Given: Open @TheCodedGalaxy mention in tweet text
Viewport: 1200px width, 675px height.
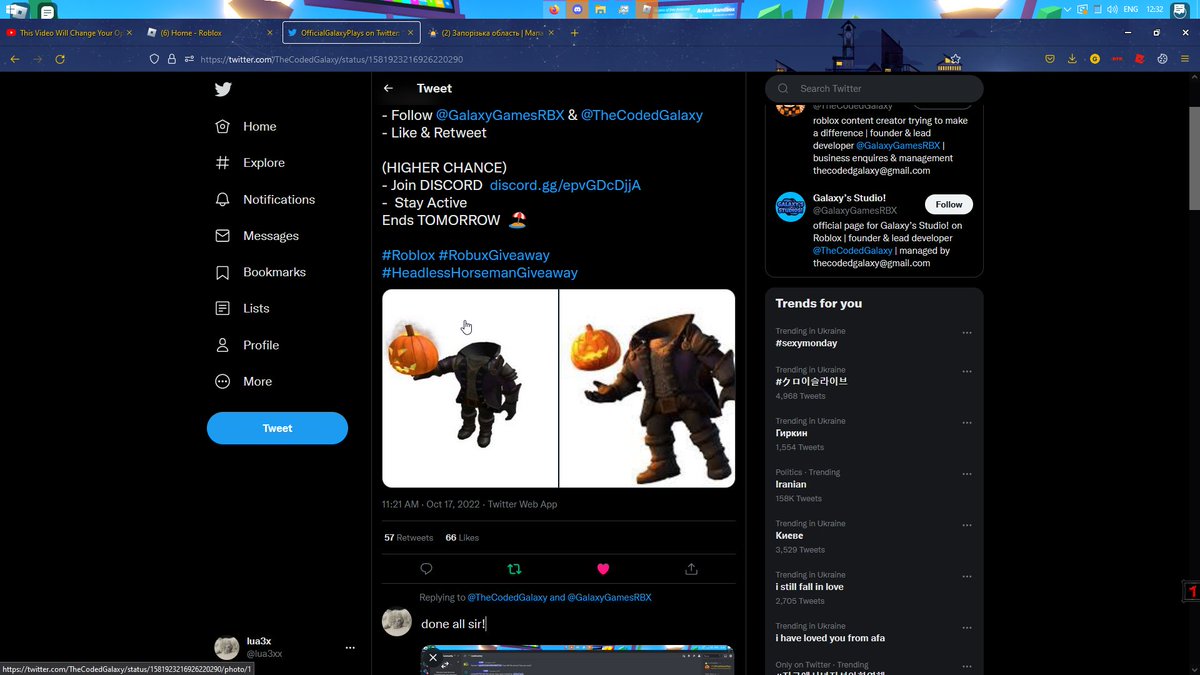Looking at the screenshot, I should (642, 115).
